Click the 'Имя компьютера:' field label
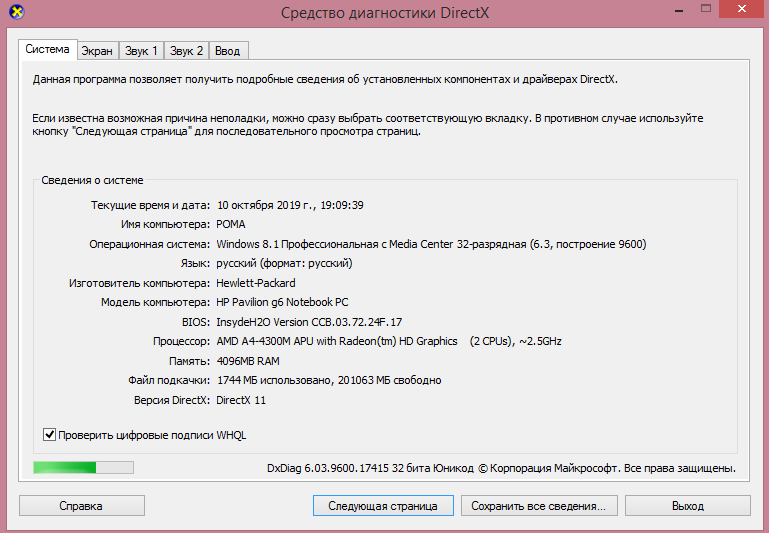This screenshot has width=769, height=533. click(x=165, y=224)
